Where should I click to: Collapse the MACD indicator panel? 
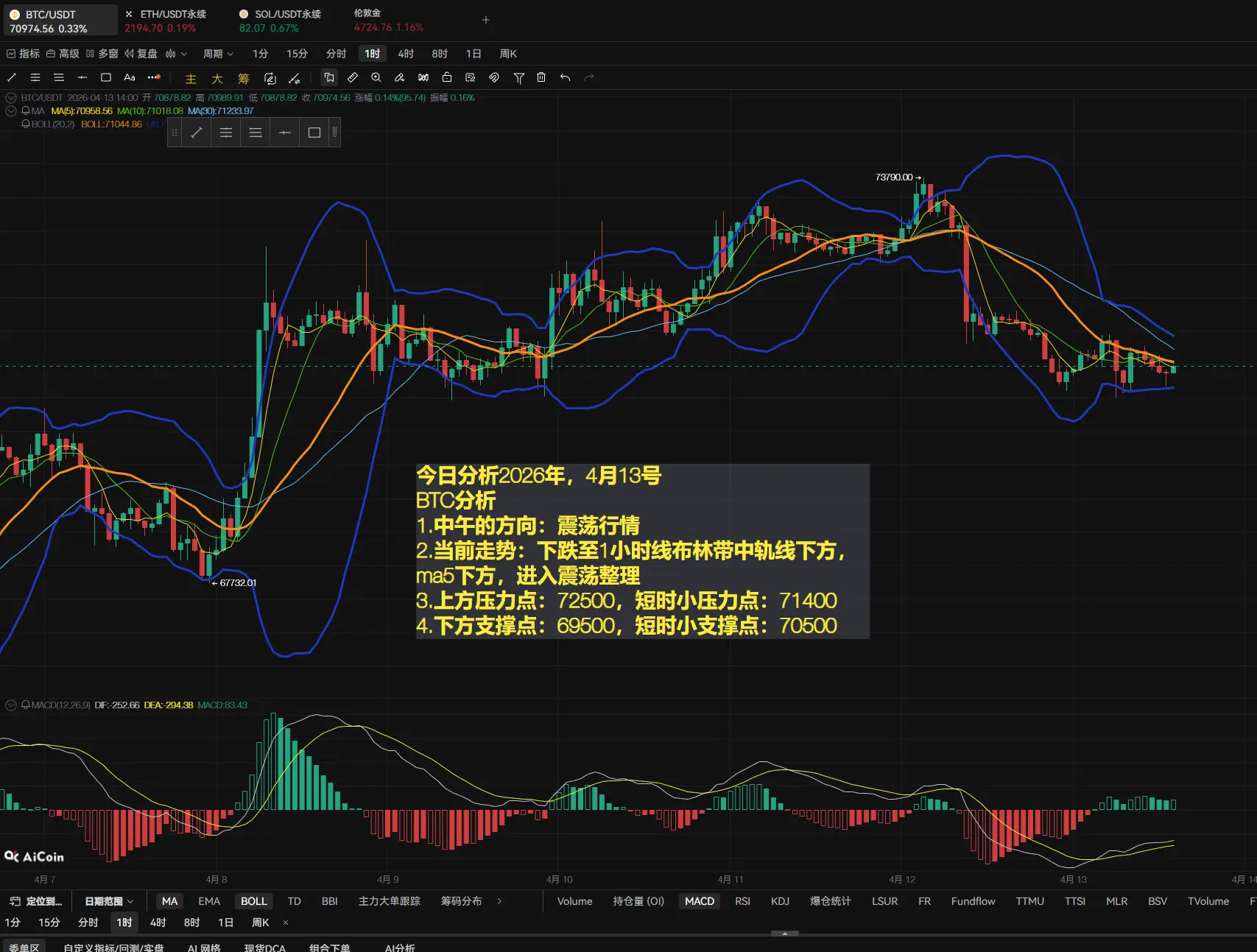tap(11, 705)
